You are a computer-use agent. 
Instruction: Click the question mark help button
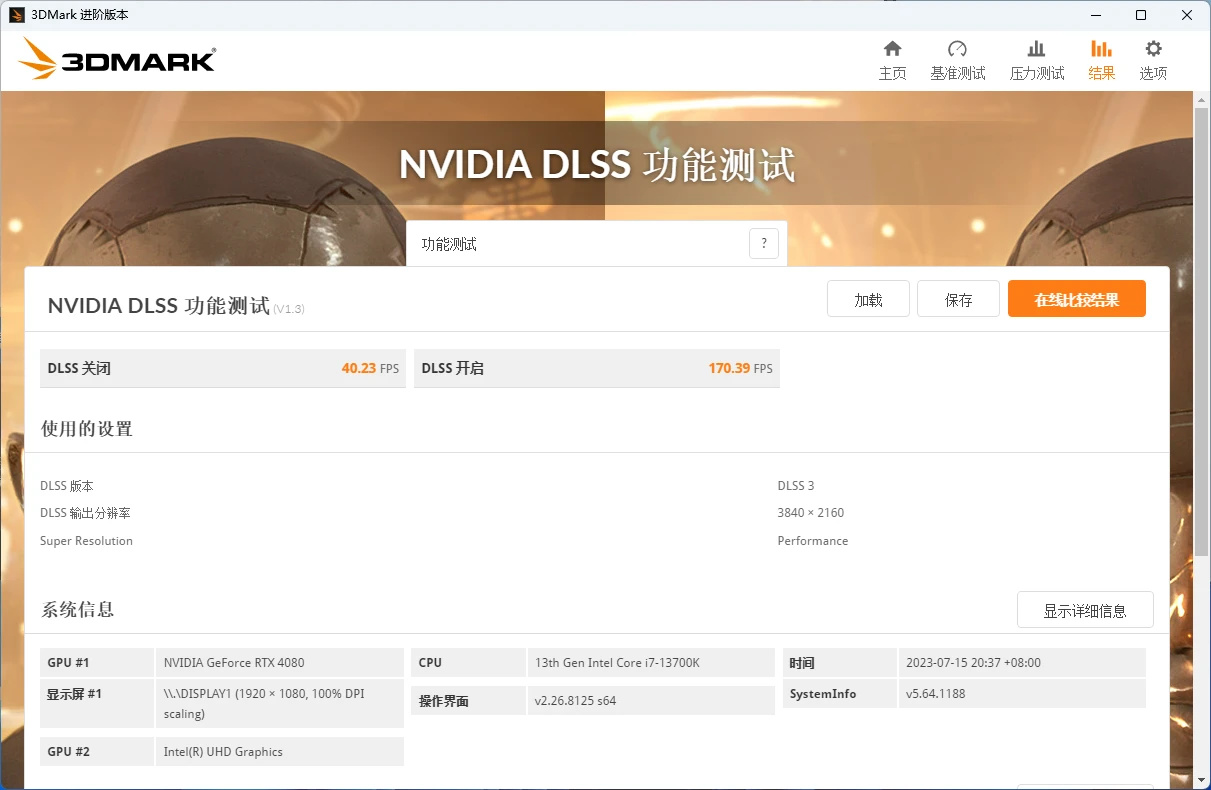764,243
